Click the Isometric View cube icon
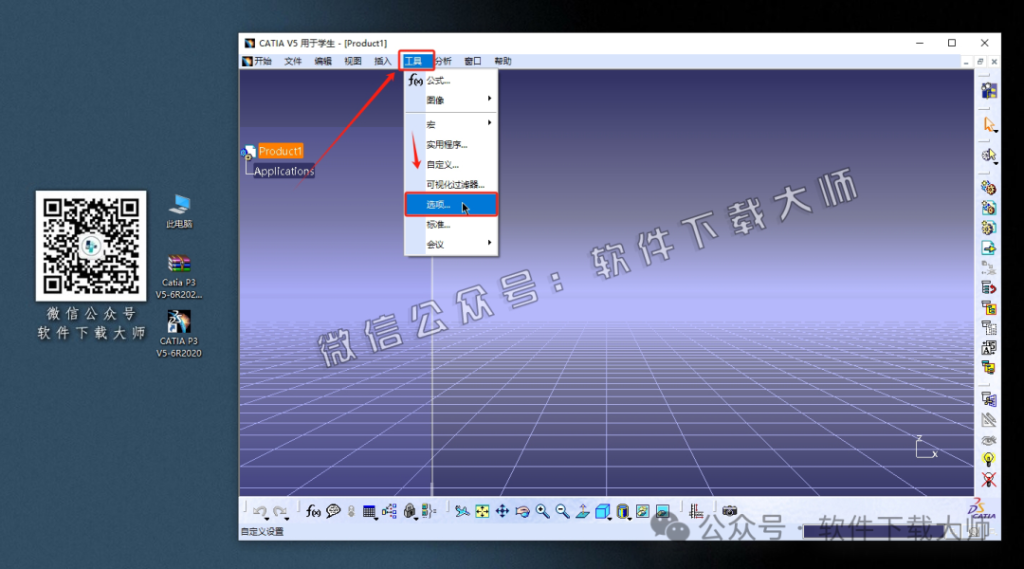The height and width of the screenshot is (569, 1024). (x=602, y=511)
